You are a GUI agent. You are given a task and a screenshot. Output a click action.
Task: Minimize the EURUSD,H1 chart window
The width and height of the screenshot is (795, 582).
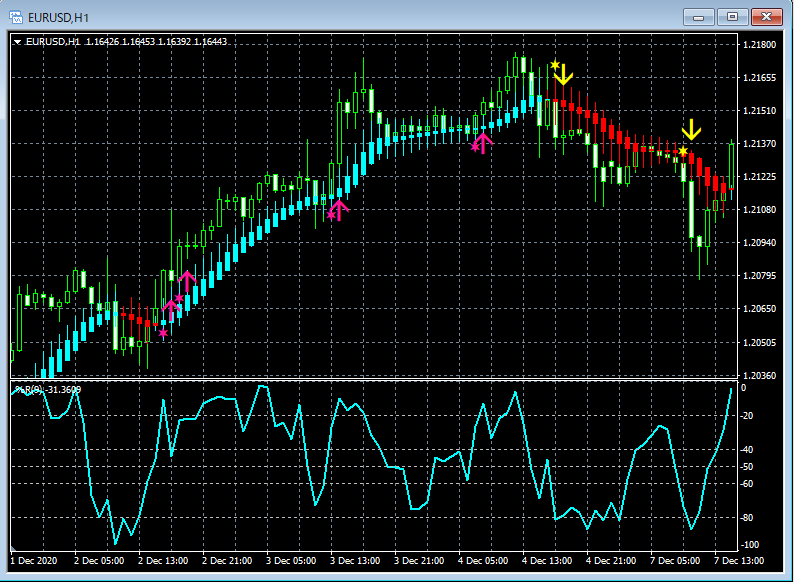tap(698, 17)
